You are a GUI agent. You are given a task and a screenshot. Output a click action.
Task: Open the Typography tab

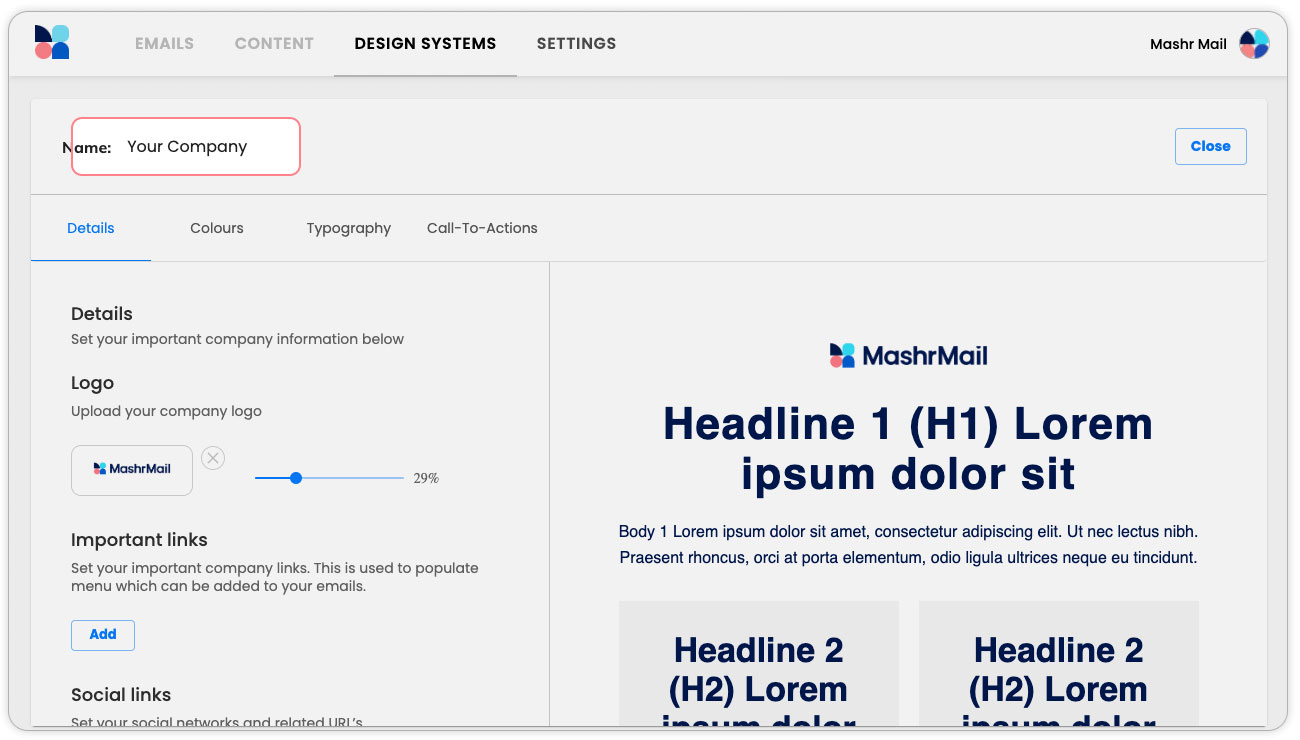pyautogui.click(x=348, y=228)
